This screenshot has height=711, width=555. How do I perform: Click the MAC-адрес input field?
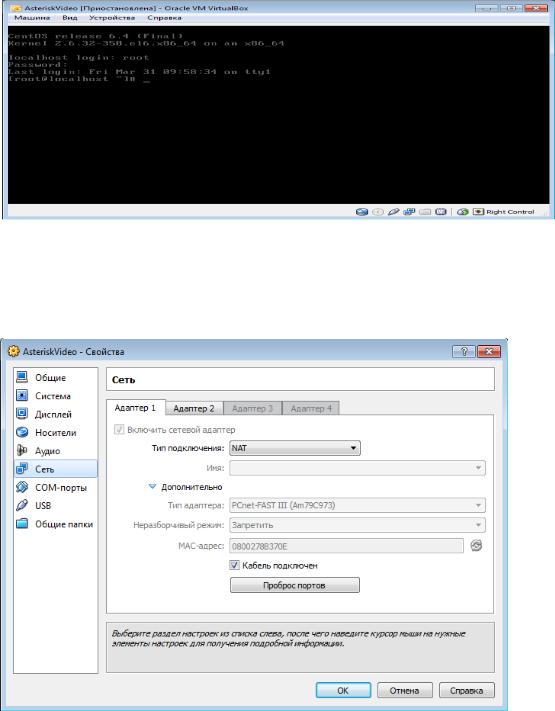346,546
